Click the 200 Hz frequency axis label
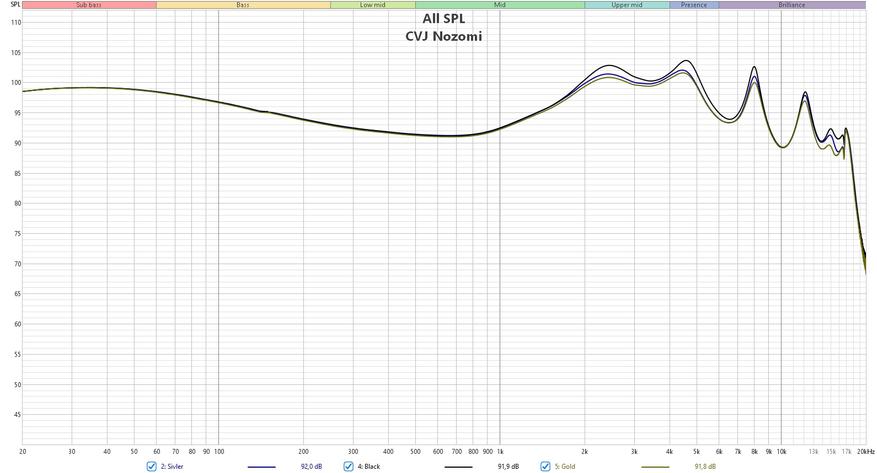877x473 pixels. [x=303, y=451]
